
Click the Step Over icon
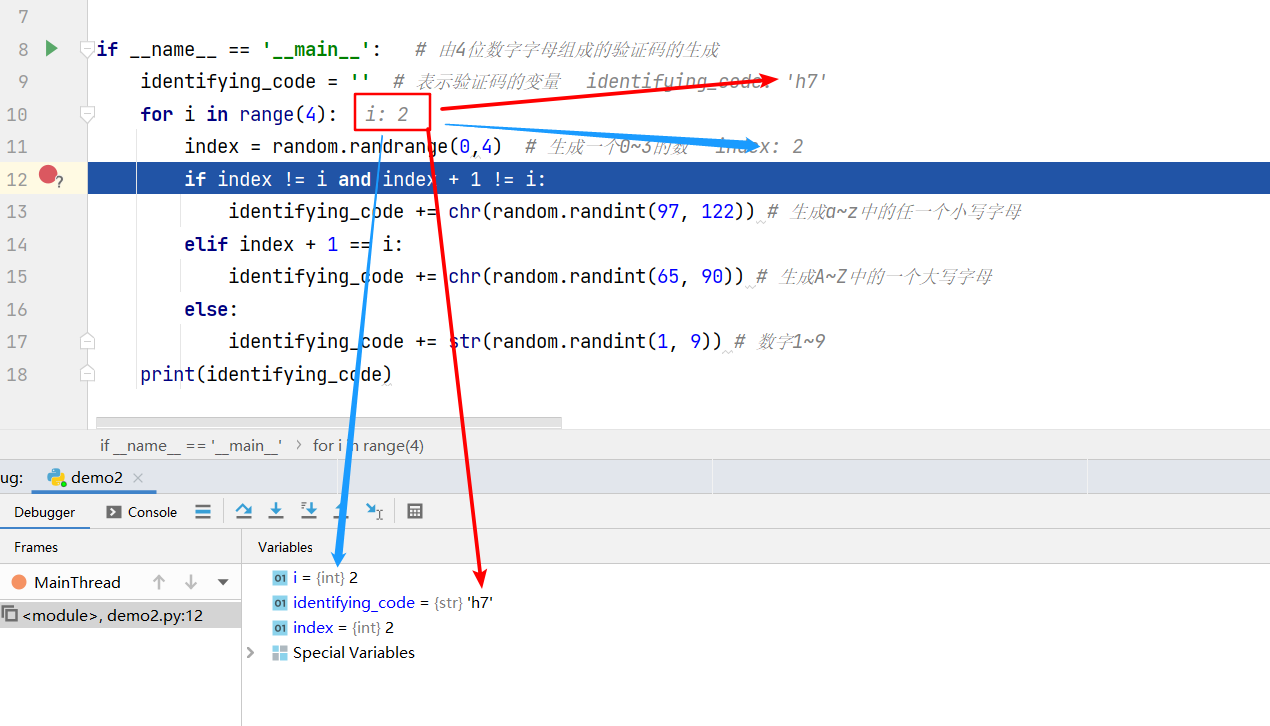coord(243,511)
